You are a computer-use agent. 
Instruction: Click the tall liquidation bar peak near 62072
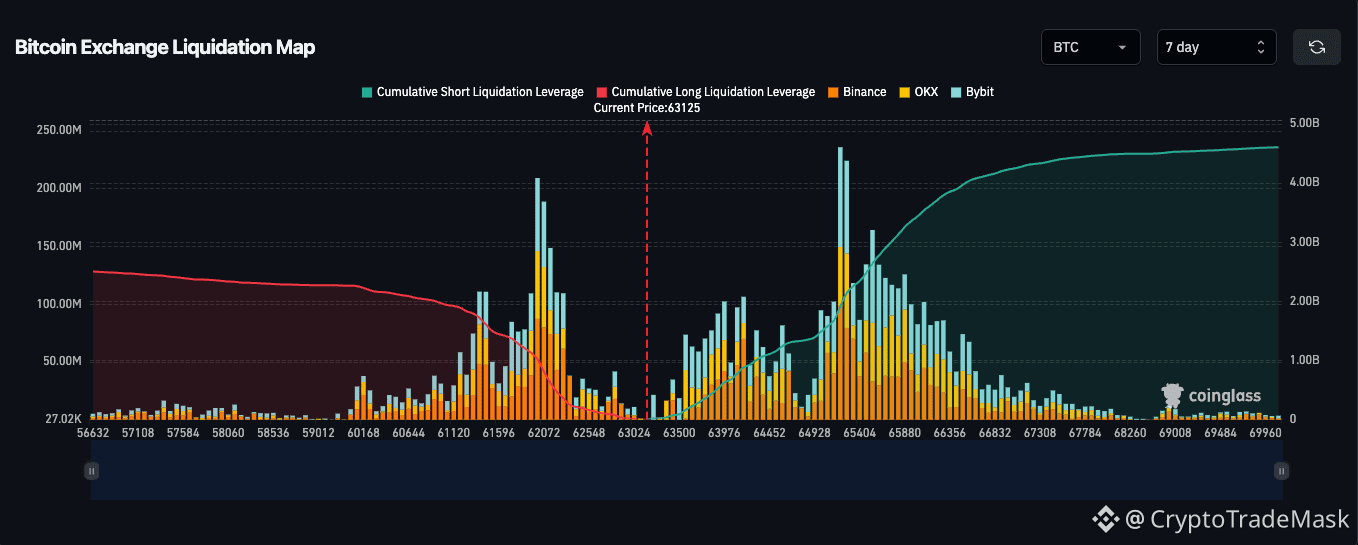coord(538,298)
